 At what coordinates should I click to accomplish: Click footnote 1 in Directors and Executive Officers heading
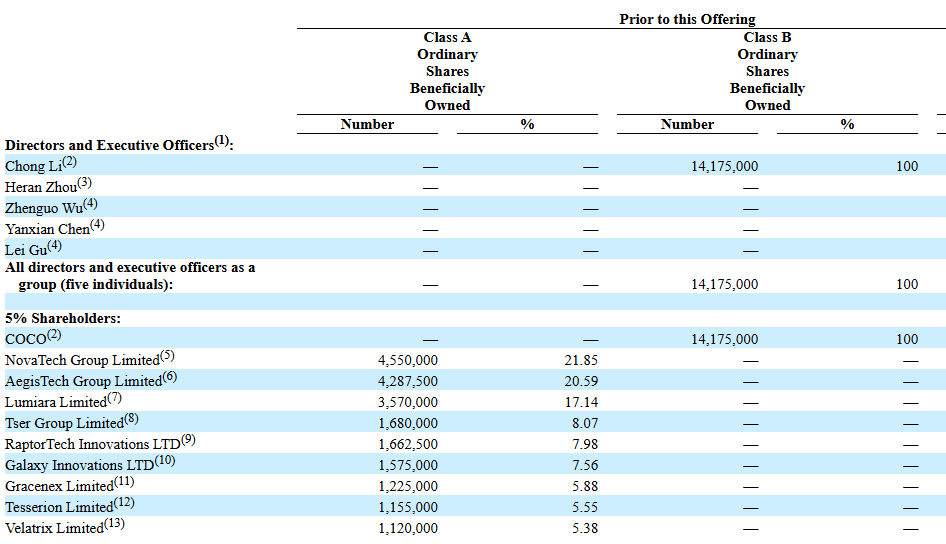pyautogui.click(x=221, y=141)
